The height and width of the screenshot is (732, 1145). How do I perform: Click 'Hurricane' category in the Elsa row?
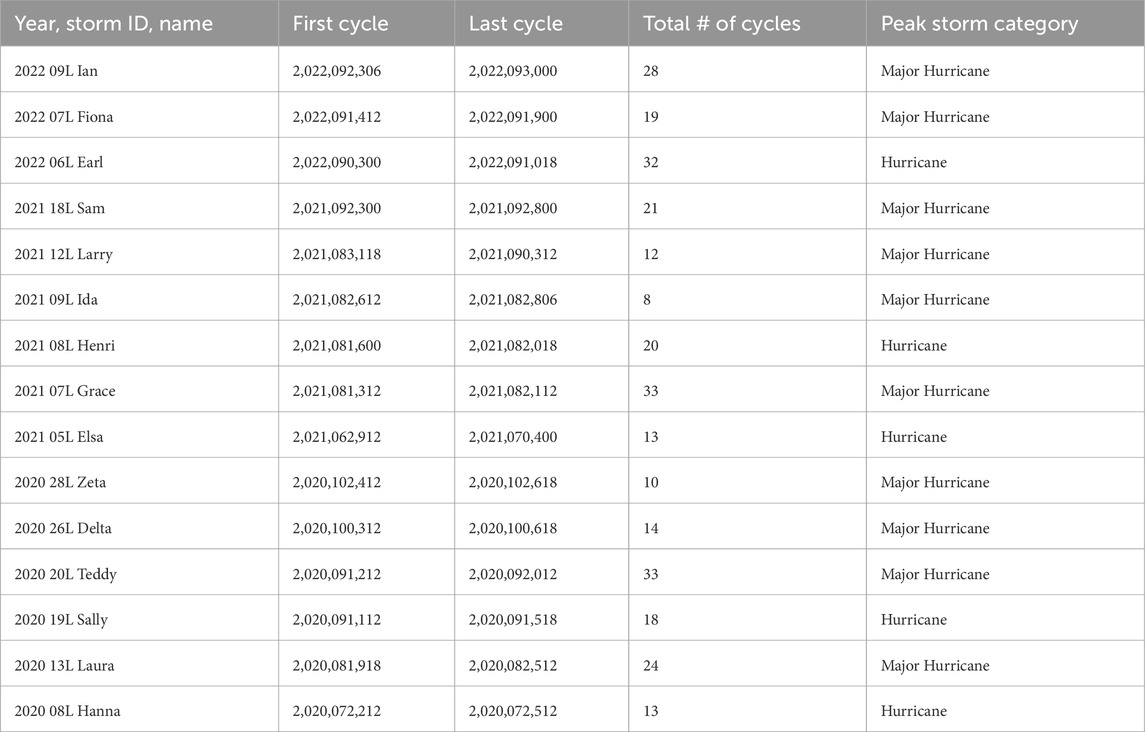tap(914, 437)
